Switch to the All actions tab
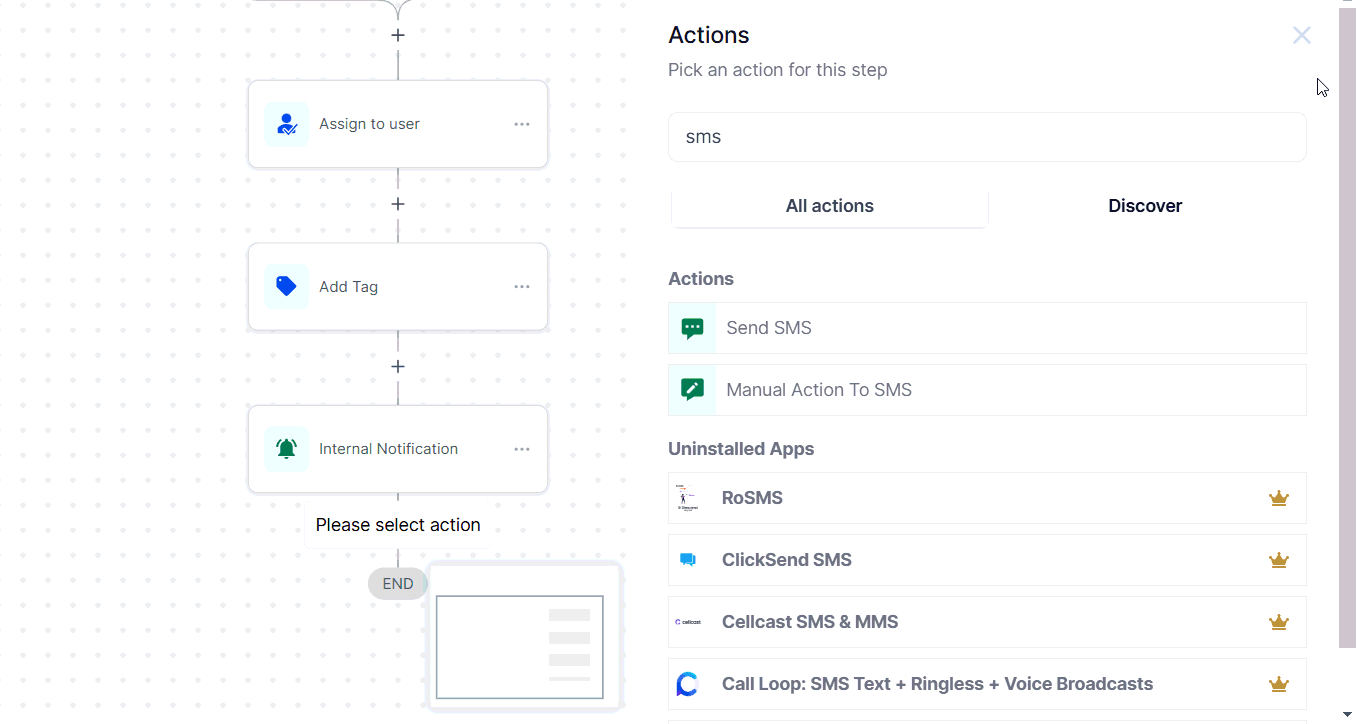 pyautogui.click(x=829, y=206)
